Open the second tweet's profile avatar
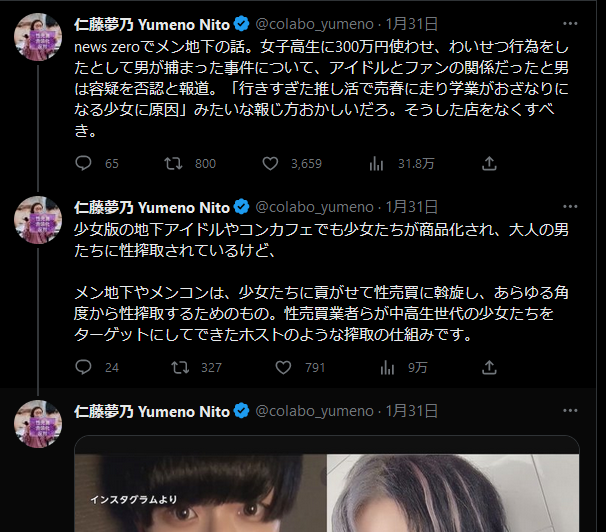Viewport: 606px width, 532px height. click(x=38, y=220)
